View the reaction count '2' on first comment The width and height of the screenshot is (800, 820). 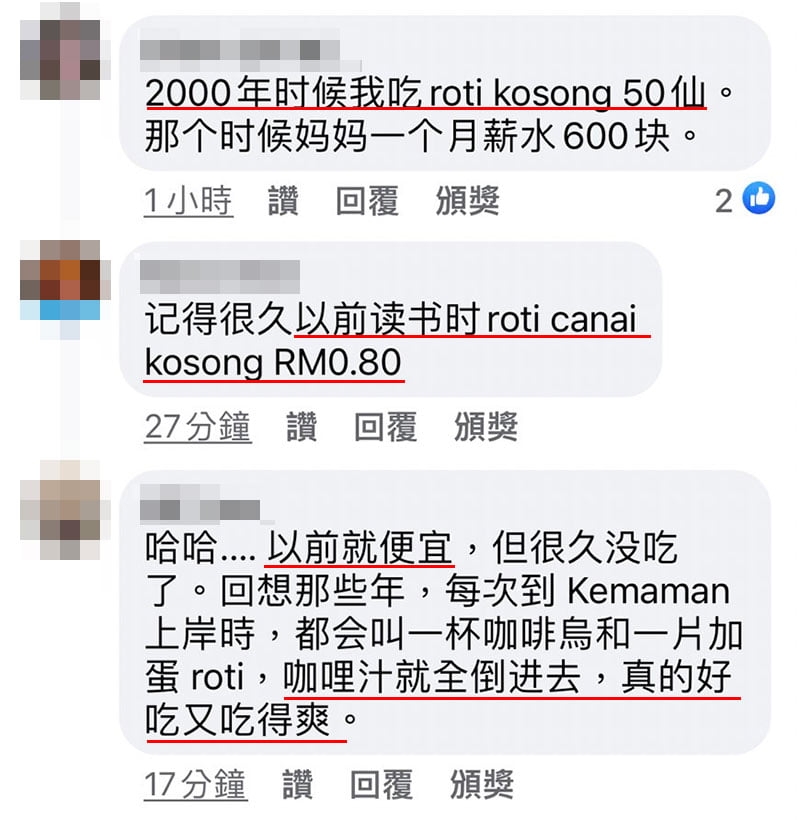coord(724,201)
